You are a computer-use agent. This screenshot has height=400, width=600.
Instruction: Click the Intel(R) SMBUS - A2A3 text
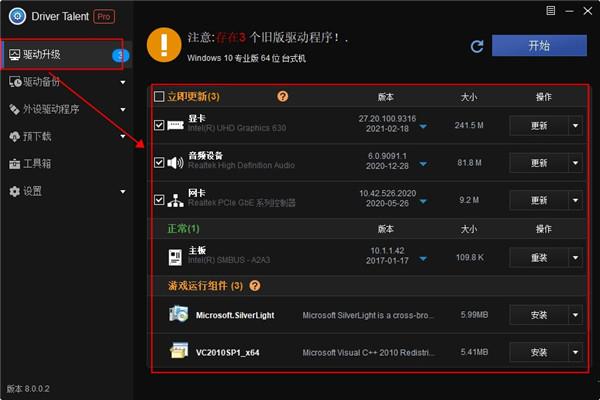[229, 260]
